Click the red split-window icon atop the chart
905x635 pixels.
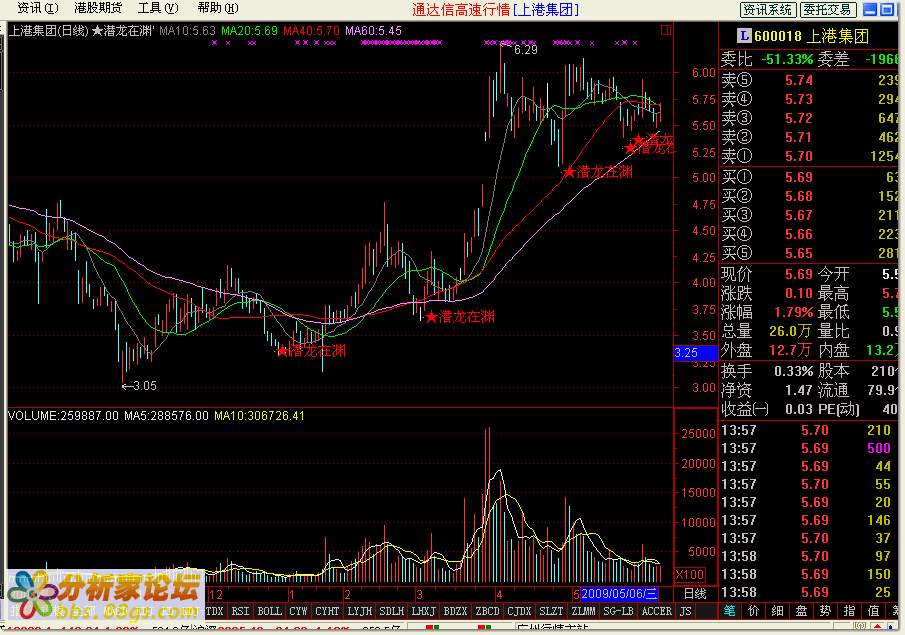(666, 30)
